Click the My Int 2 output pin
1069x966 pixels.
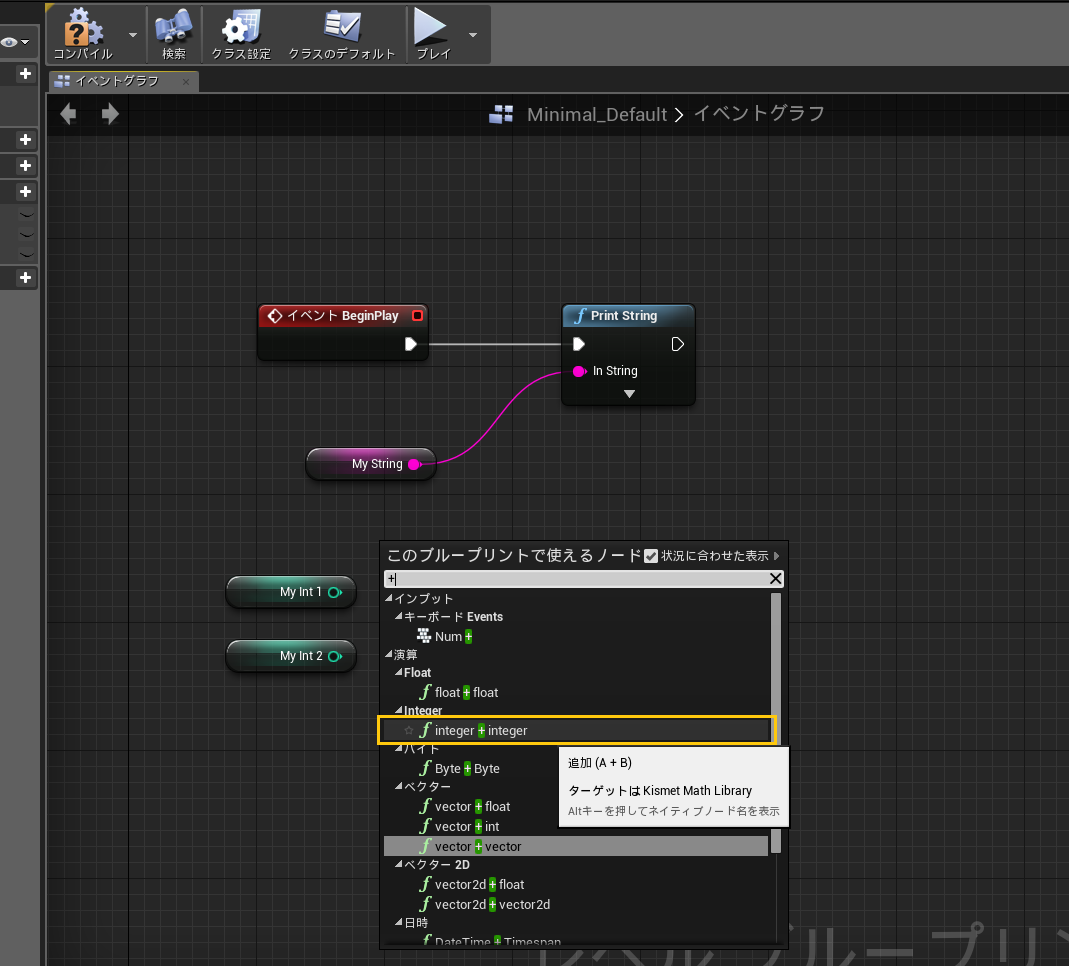click(335, 656)
